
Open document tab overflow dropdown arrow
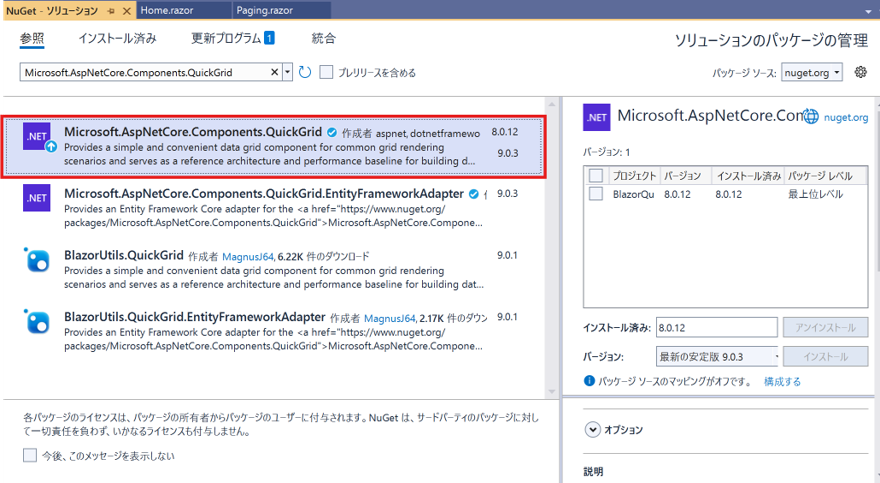(868, 11)
